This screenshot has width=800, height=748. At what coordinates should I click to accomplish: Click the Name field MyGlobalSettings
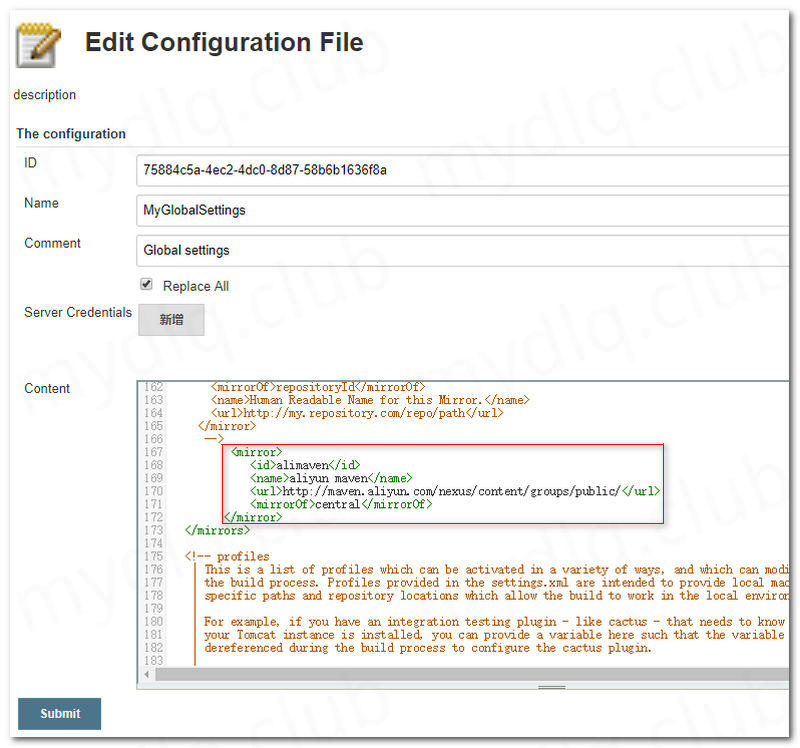462,210
